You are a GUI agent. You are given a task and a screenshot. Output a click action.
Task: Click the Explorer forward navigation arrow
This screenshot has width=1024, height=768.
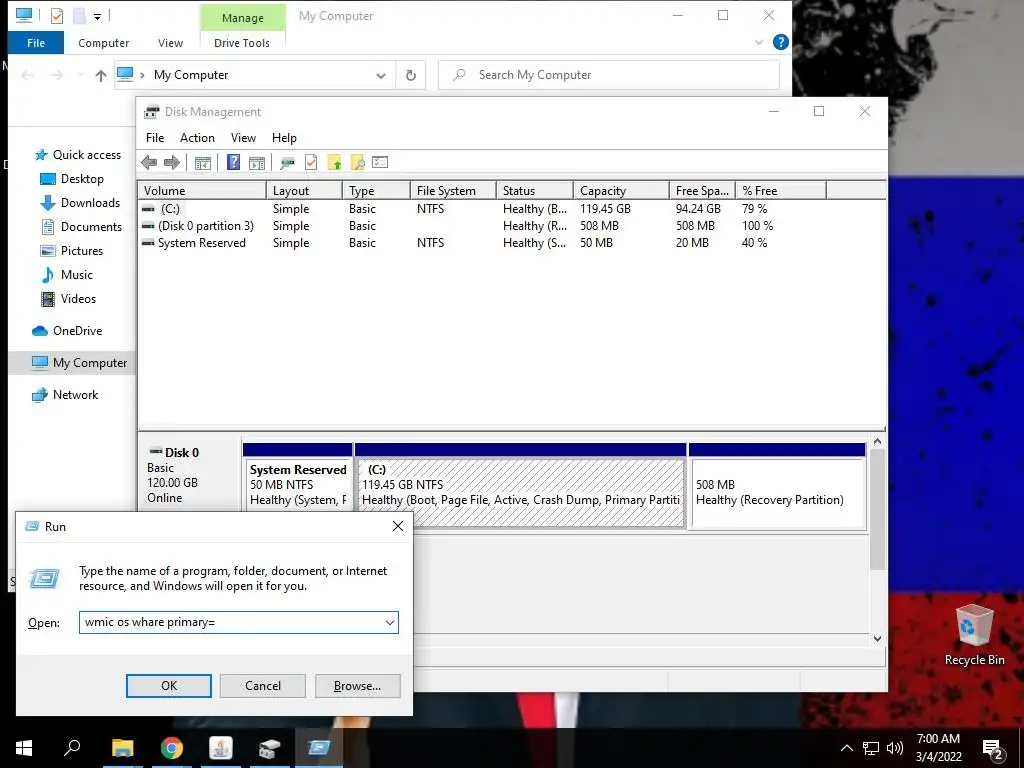pos(57,76)
